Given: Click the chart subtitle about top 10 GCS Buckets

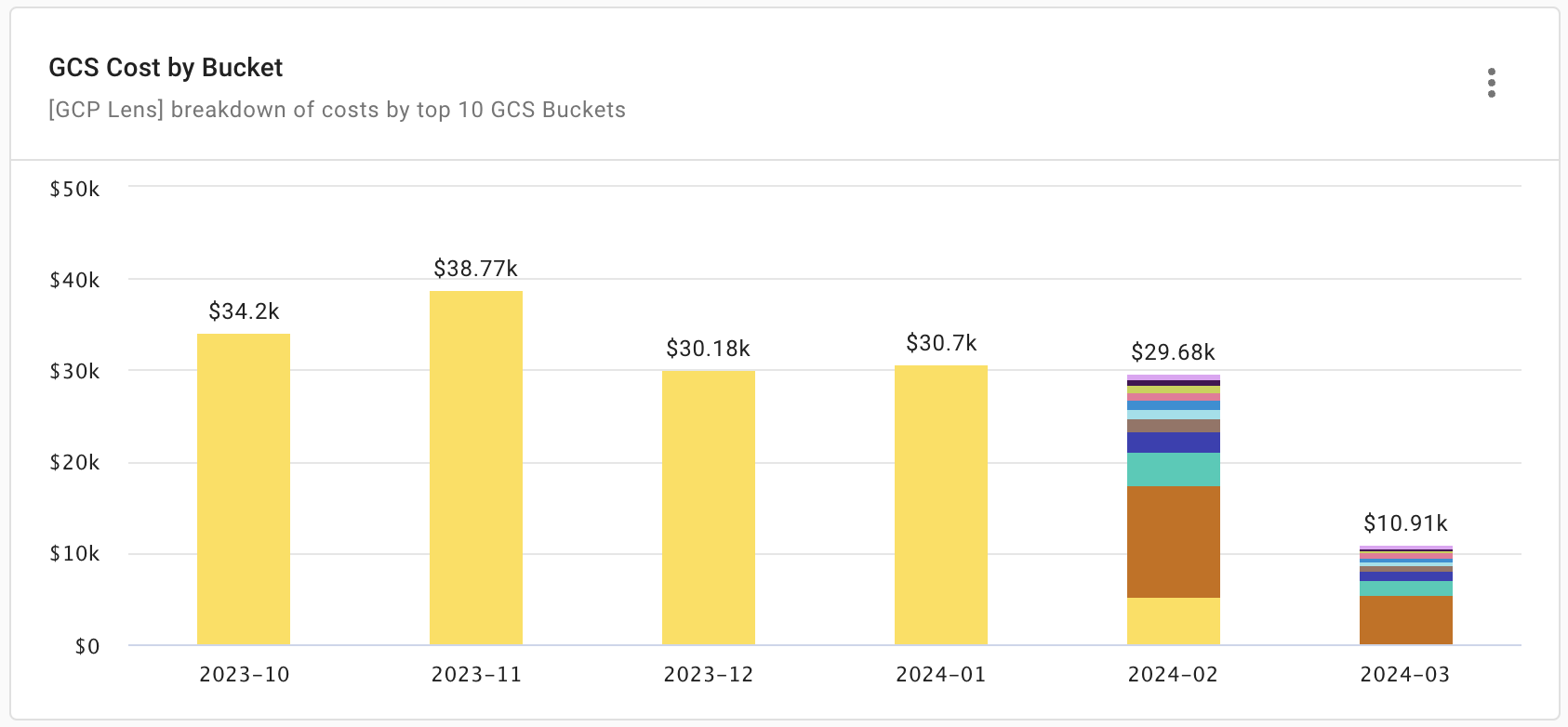Looking at the screenshot, I should 337,110.
